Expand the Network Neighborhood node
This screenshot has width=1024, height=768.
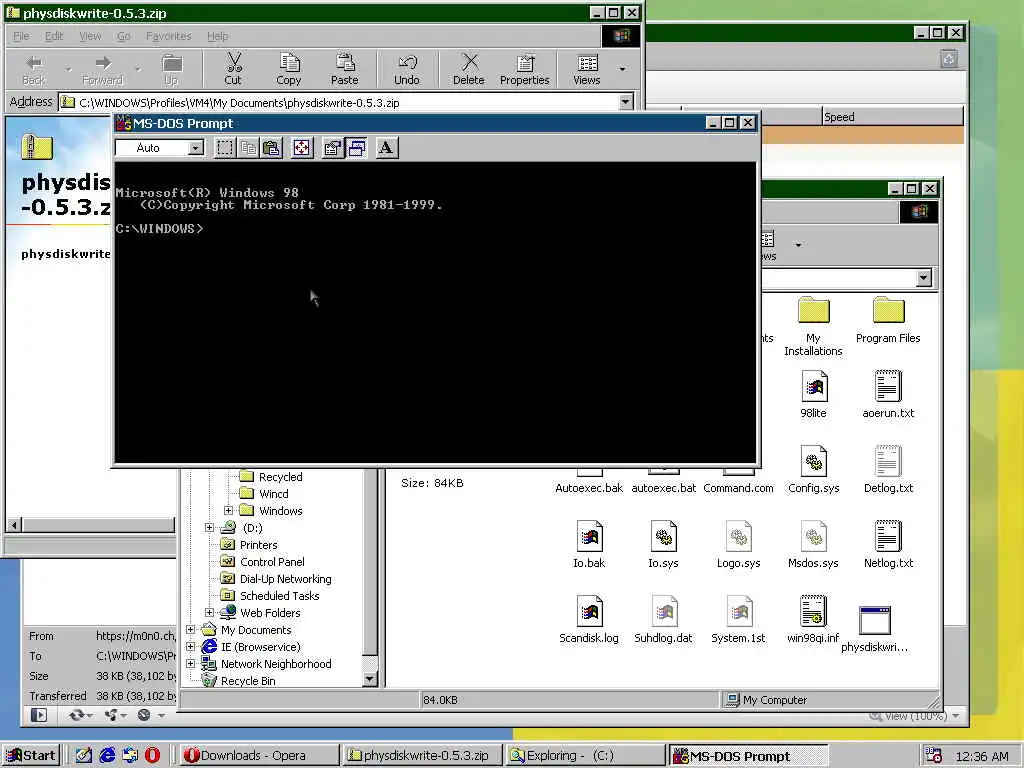190,664
